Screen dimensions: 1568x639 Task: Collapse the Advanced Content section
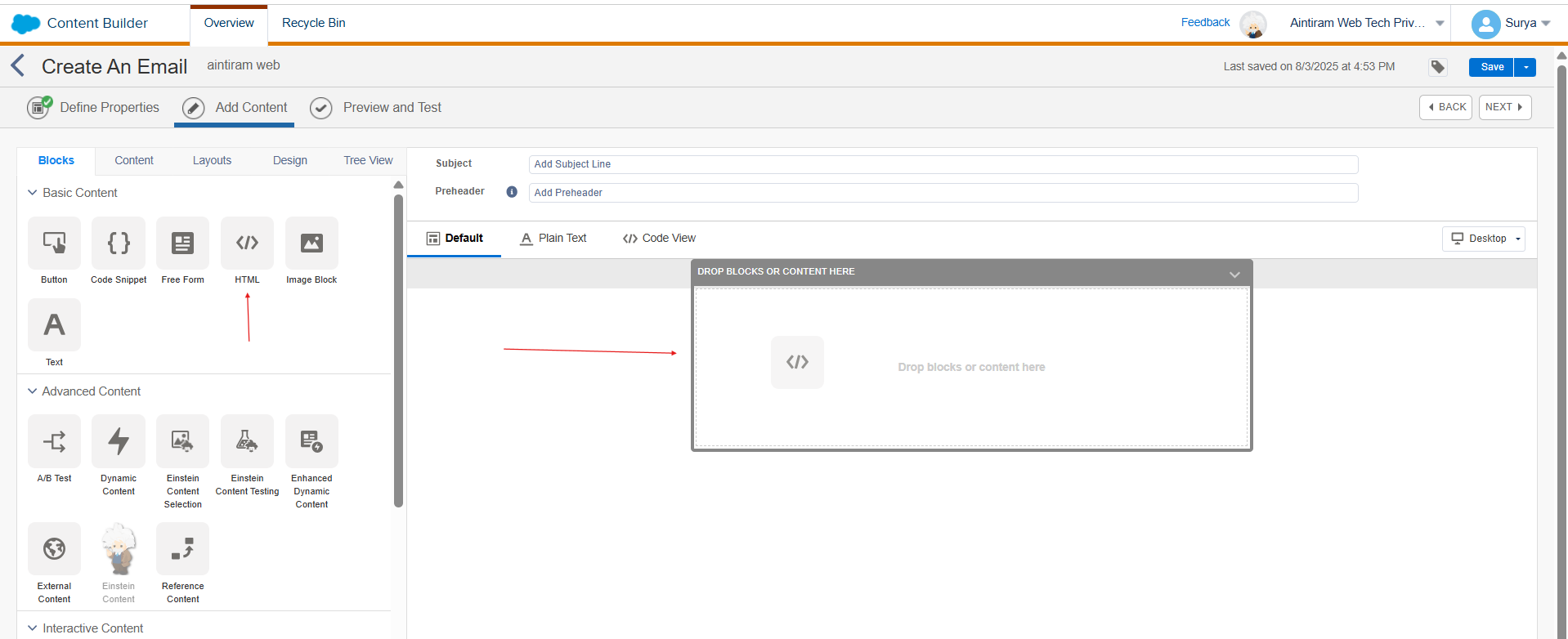click(33, 391)
